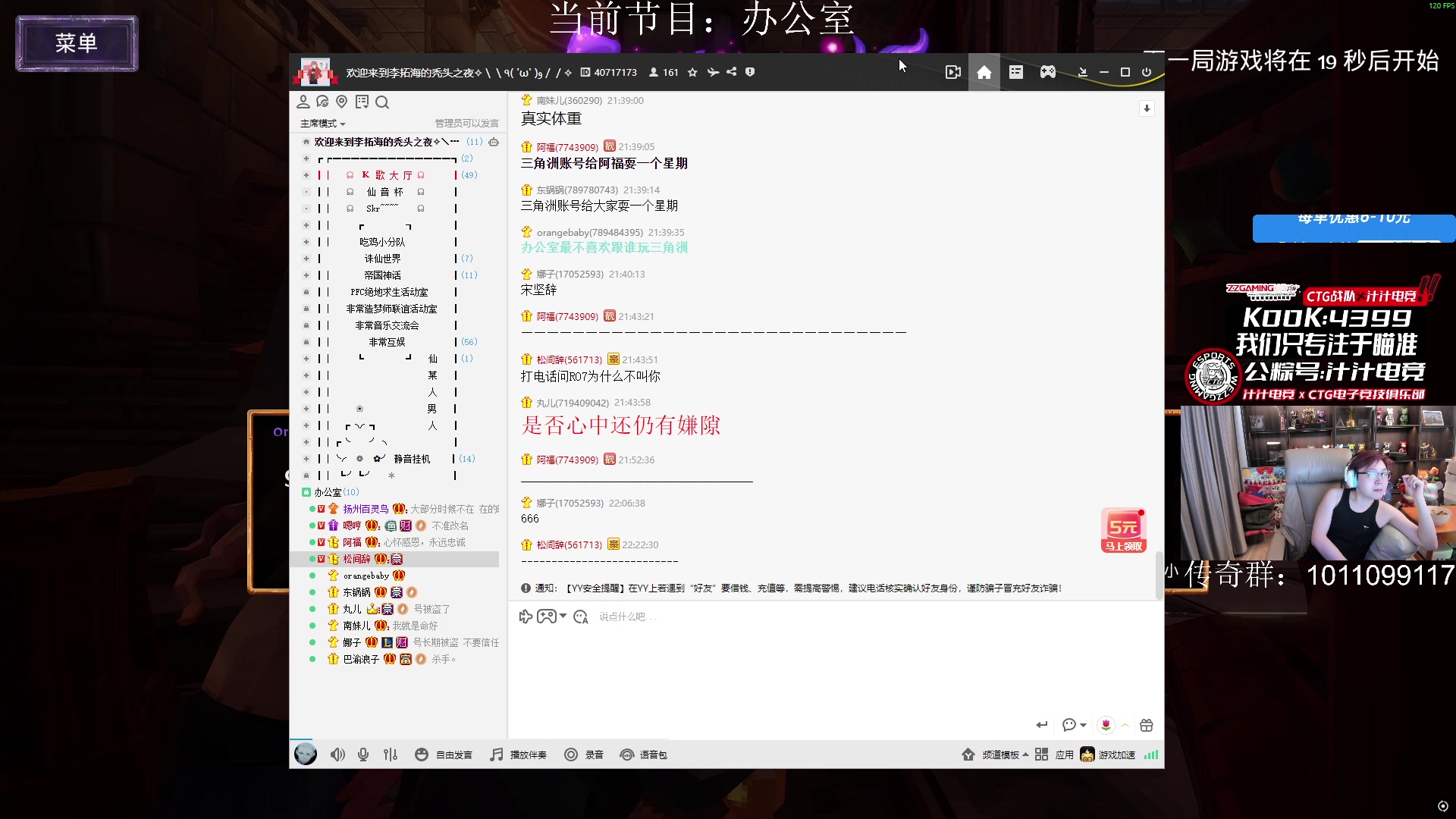The image size is (1456, 819).
Task: Open the audio mixer sliders icon
Action: click(x=391, y=755)
